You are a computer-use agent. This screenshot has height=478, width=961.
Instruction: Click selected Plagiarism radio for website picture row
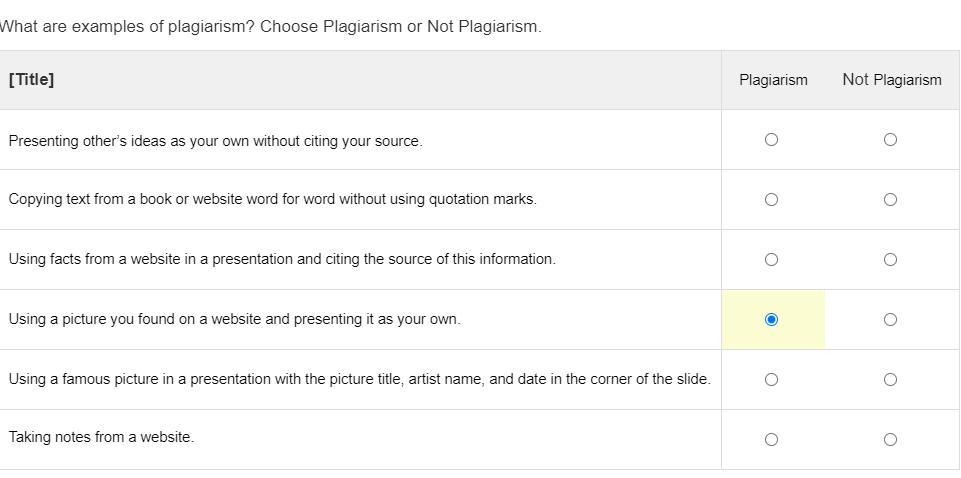[x=771, y=320]
